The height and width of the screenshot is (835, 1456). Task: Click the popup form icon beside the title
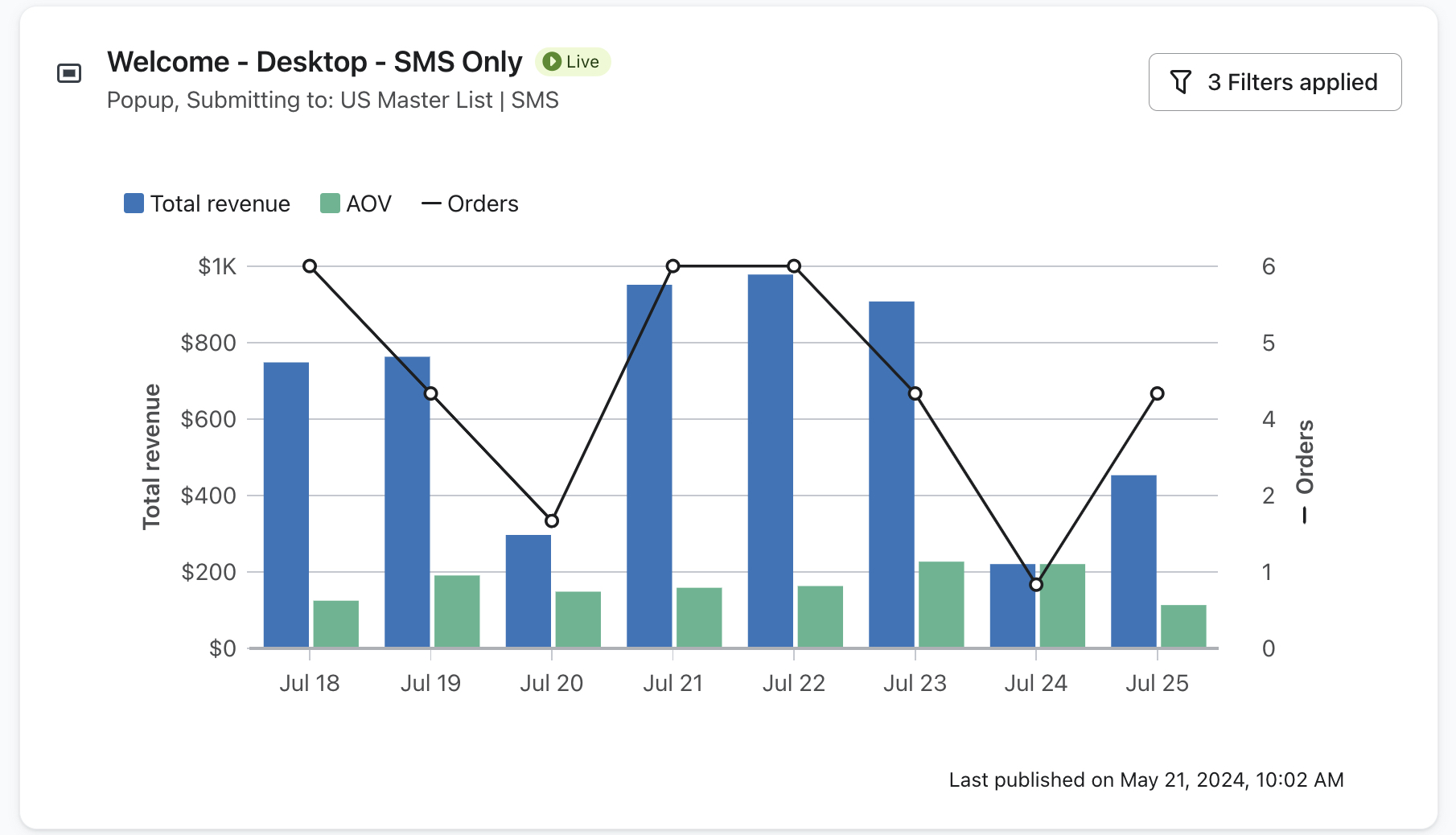click(70, 72)
